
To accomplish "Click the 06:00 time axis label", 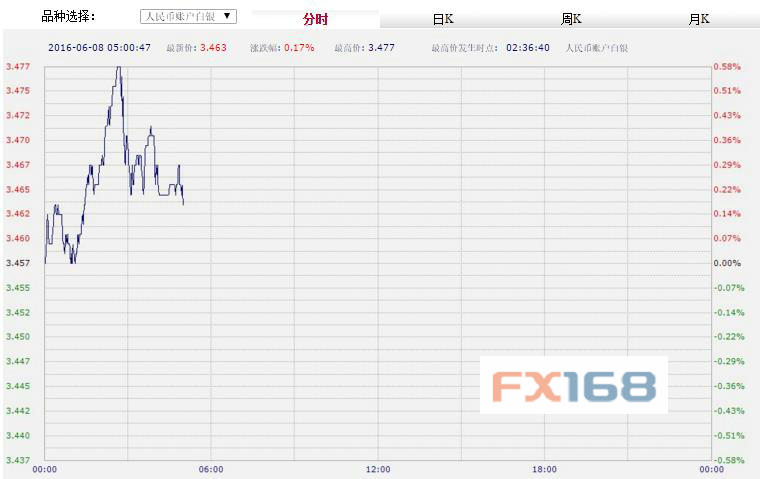I will click(x=211, y=469).
